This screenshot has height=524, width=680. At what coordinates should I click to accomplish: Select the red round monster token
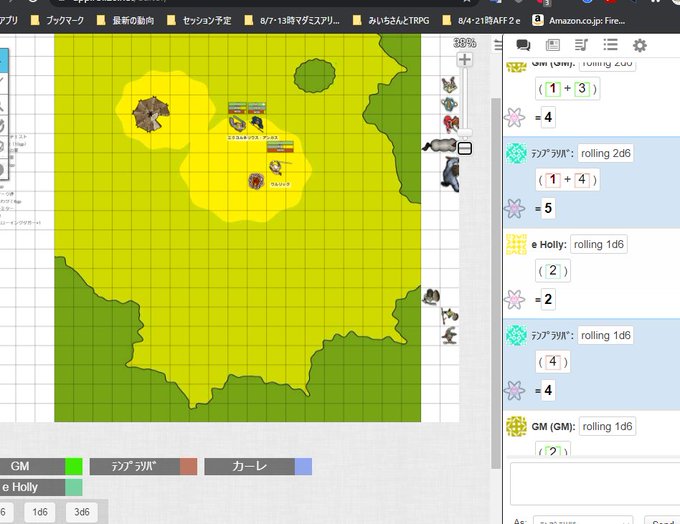coord(256,181)
